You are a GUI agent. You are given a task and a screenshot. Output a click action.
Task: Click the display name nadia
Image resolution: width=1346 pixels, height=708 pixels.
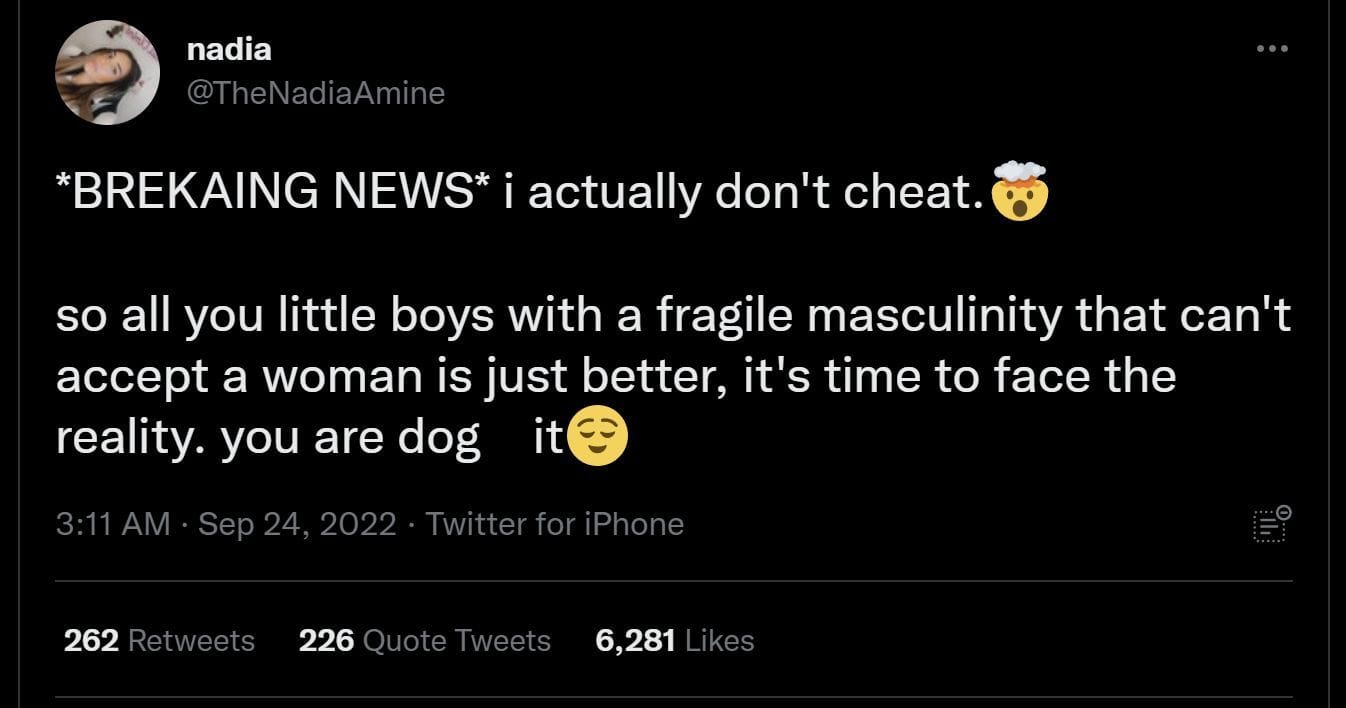[229, 48]
